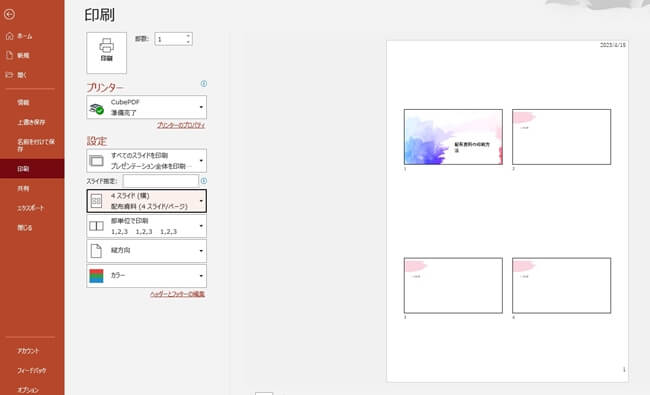Select 印刷 (Print) sidebar item
The image size is (650, 395).
click(x=32, y=169)
